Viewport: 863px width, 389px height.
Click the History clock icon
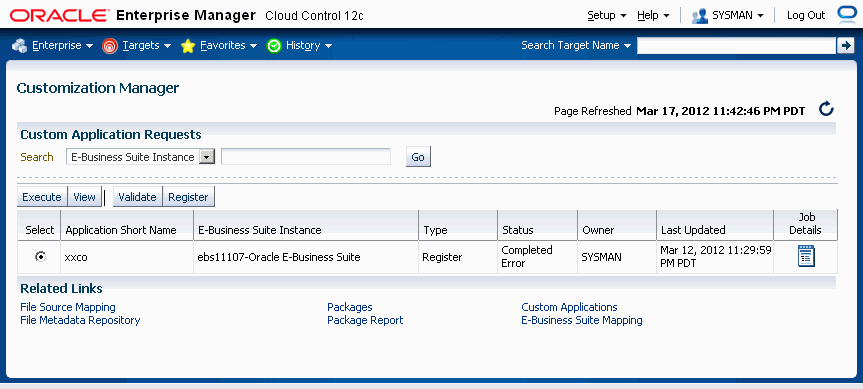tap(274, 46)
